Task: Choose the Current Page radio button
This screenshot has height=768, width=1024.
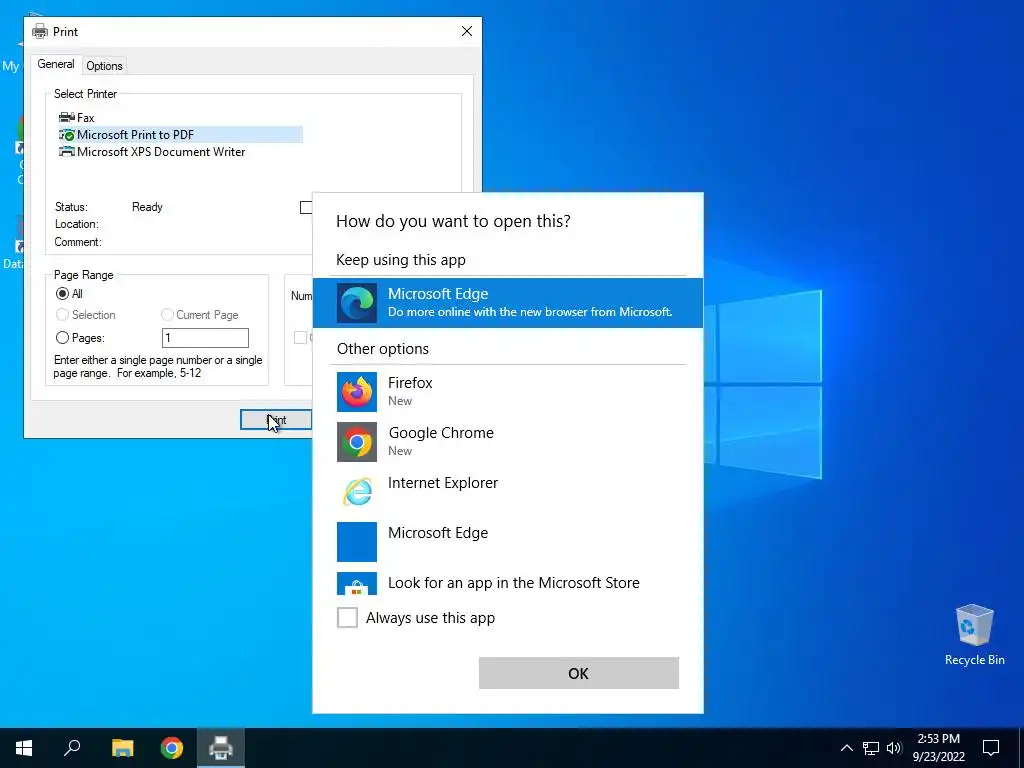Action: (167, 315)
